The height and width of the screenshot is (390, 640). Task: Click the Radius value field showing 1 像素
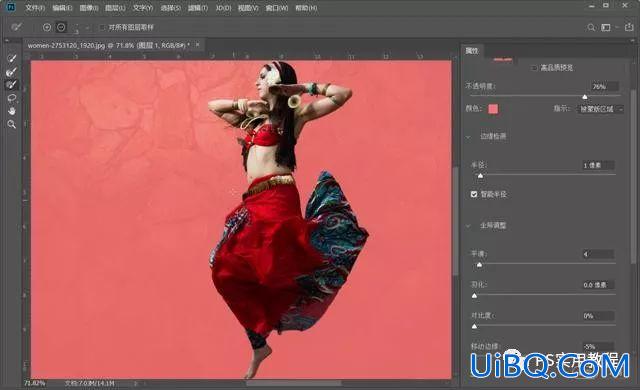(598, 165)
